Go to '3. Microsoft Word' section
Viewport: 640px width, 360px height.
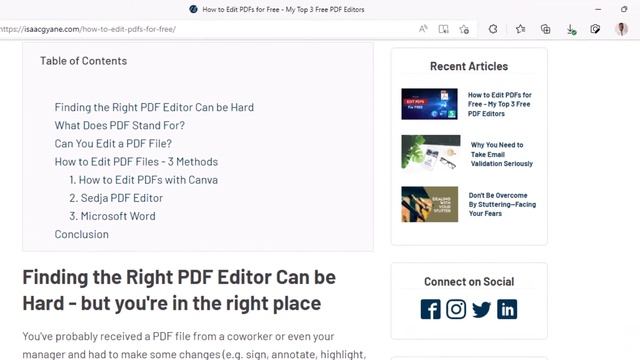click(x=112, y=216)
